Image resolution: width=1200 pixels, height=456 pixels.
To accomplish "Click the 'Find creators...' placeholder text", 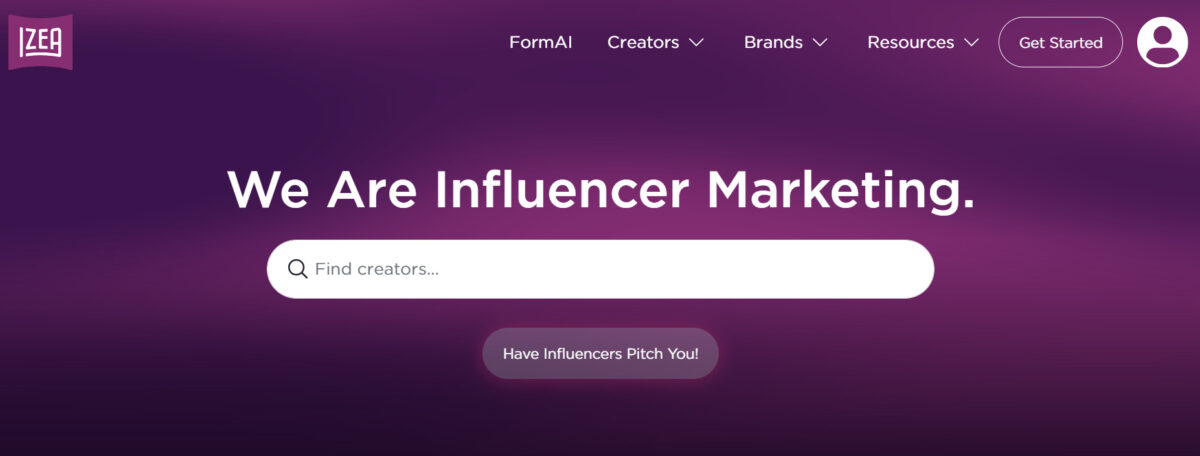I will tap(377, 269).
